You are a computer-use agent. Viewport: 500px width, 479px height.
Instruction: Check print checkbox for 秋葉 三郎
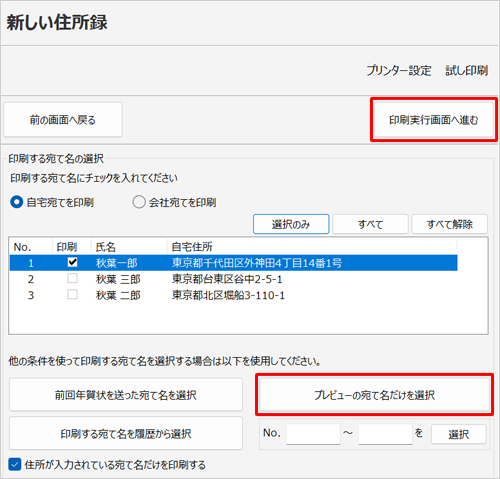click(x=72, y=278)
